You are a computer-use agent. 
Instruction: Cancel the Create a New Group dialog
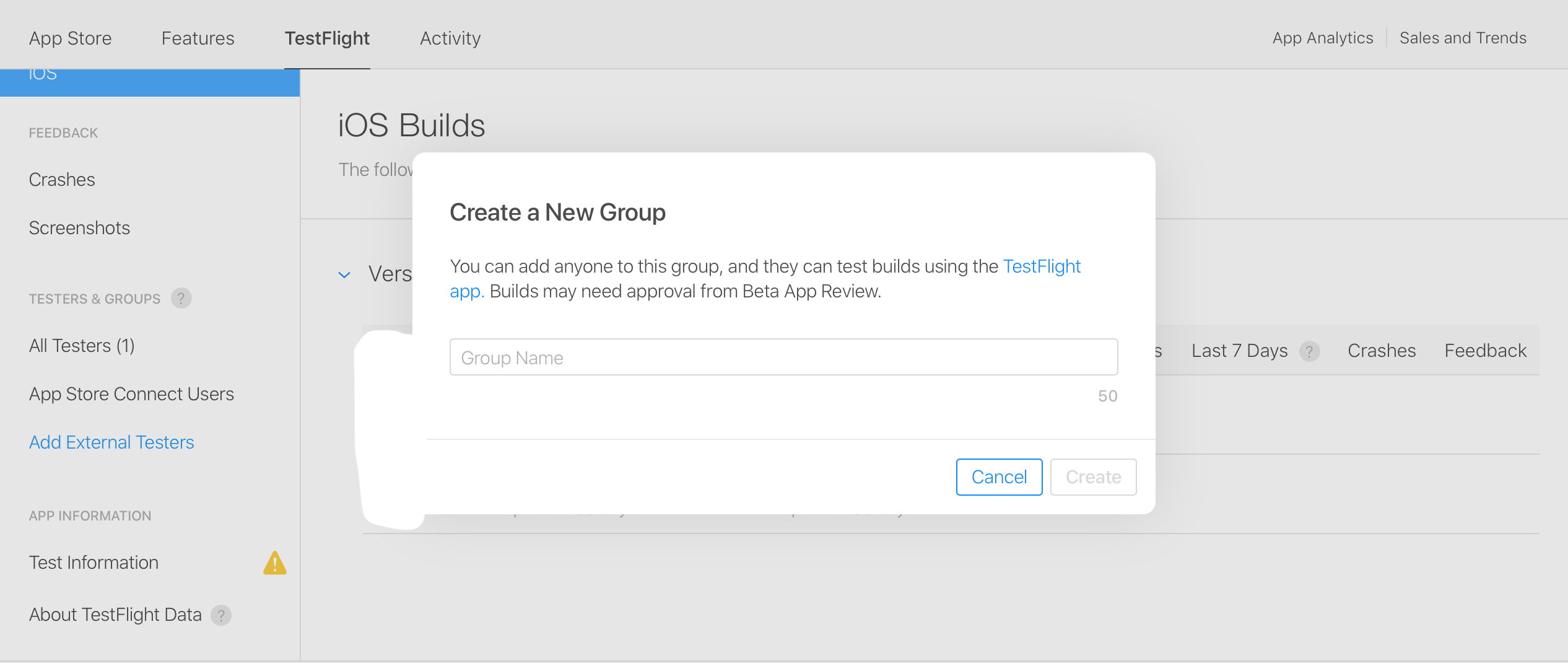pos(999,477)
